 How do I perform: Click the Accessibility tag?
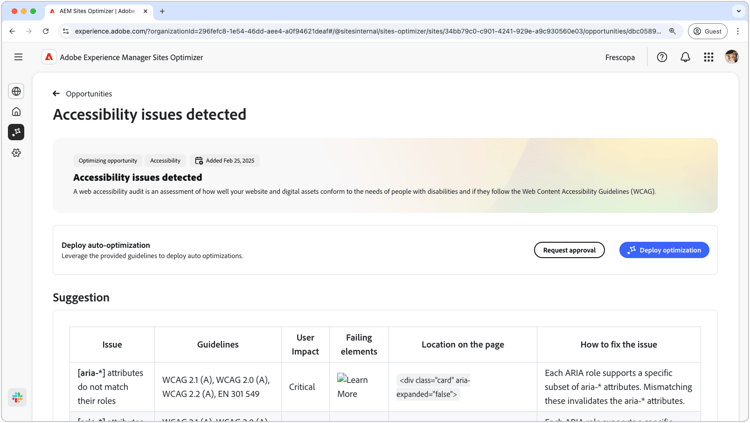click(x=165, y=161)
